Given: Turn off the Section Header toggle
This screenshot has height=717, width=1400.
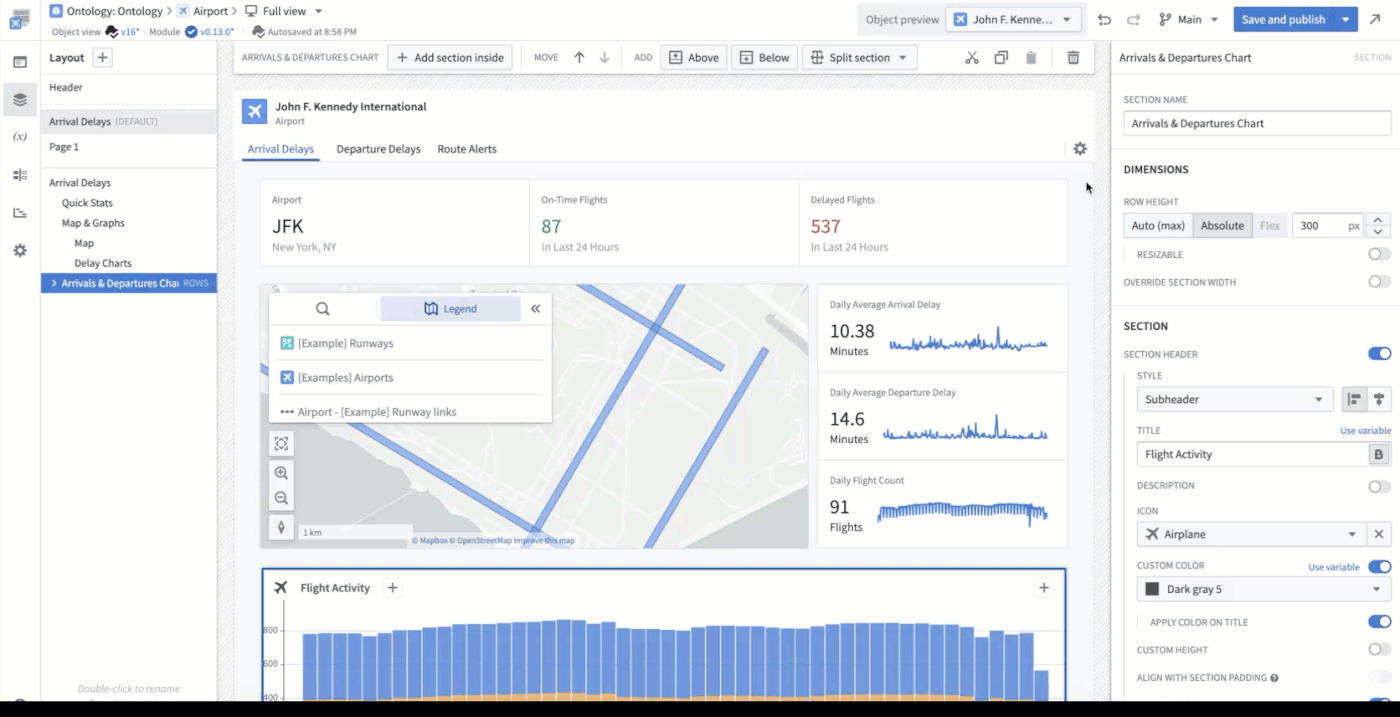Looking at the screenshot, I should pos(1379,354).
